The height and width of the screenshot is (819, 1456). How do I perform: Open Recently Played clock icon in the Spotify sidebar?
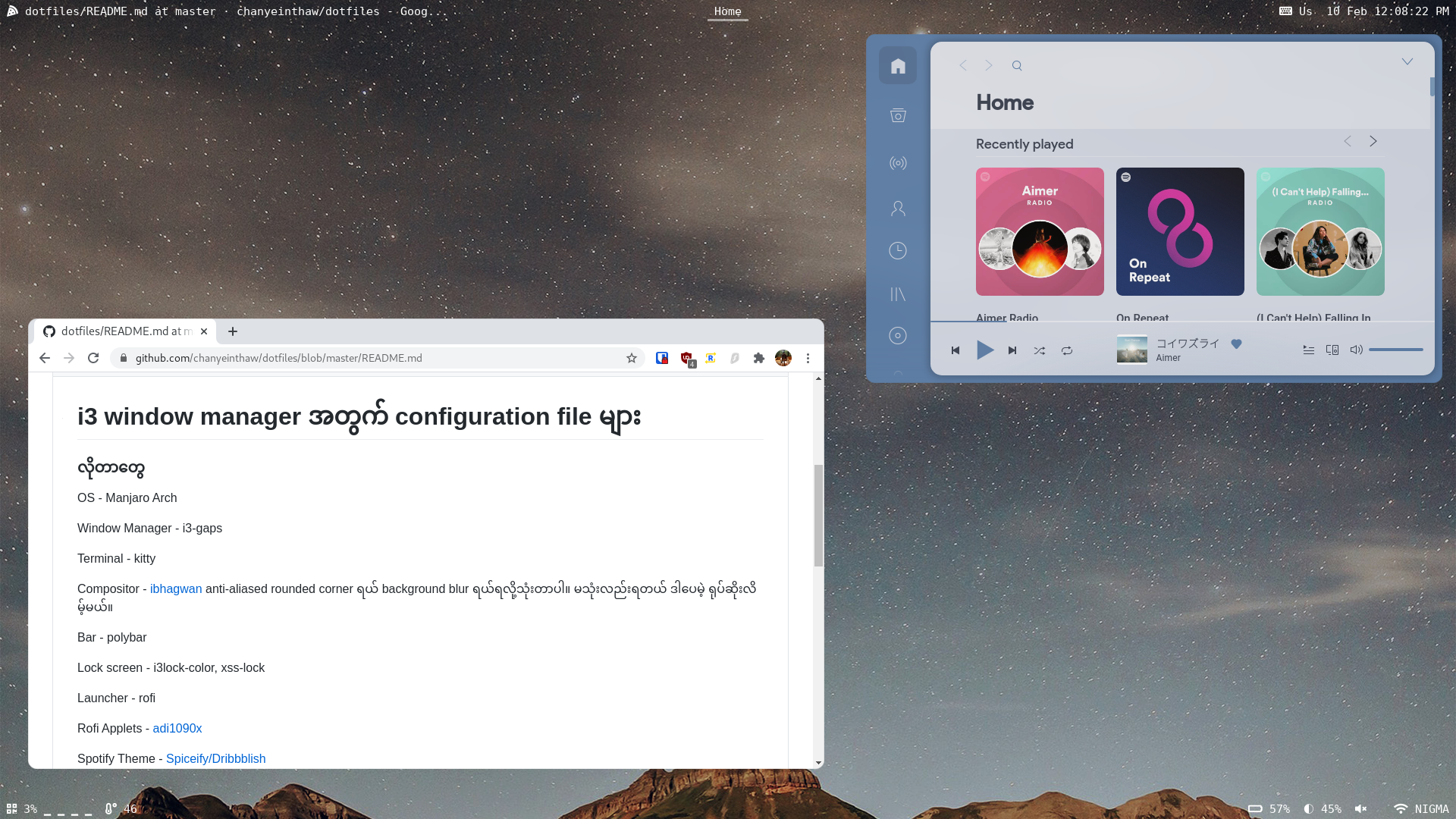898,251
